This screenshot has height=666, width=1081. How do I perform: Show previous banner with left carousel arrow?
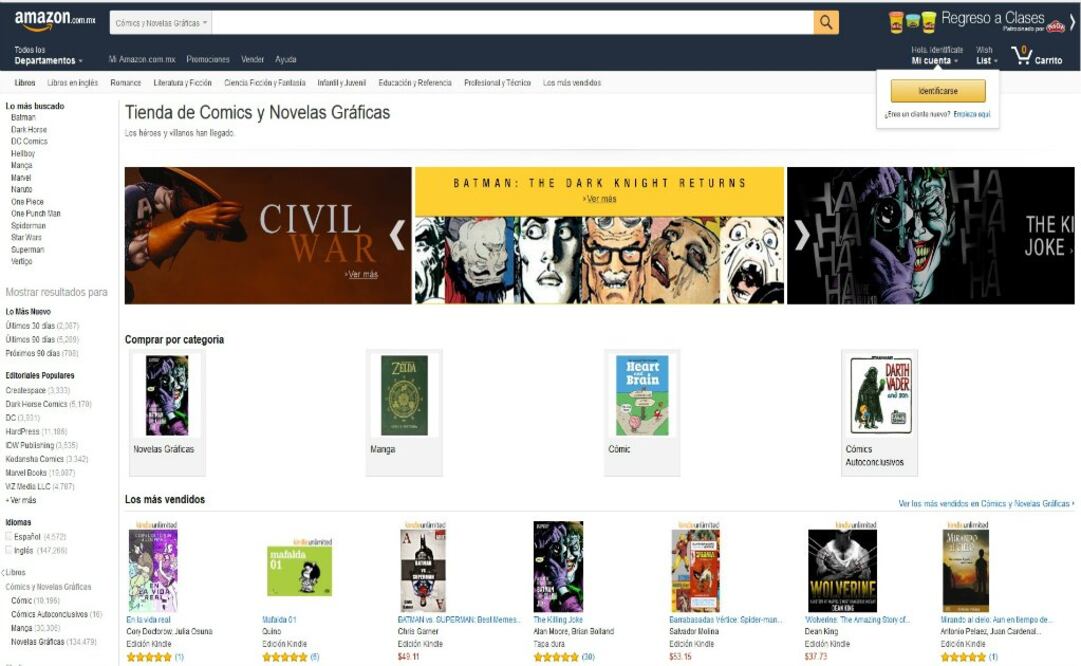[x=396, y=235]
